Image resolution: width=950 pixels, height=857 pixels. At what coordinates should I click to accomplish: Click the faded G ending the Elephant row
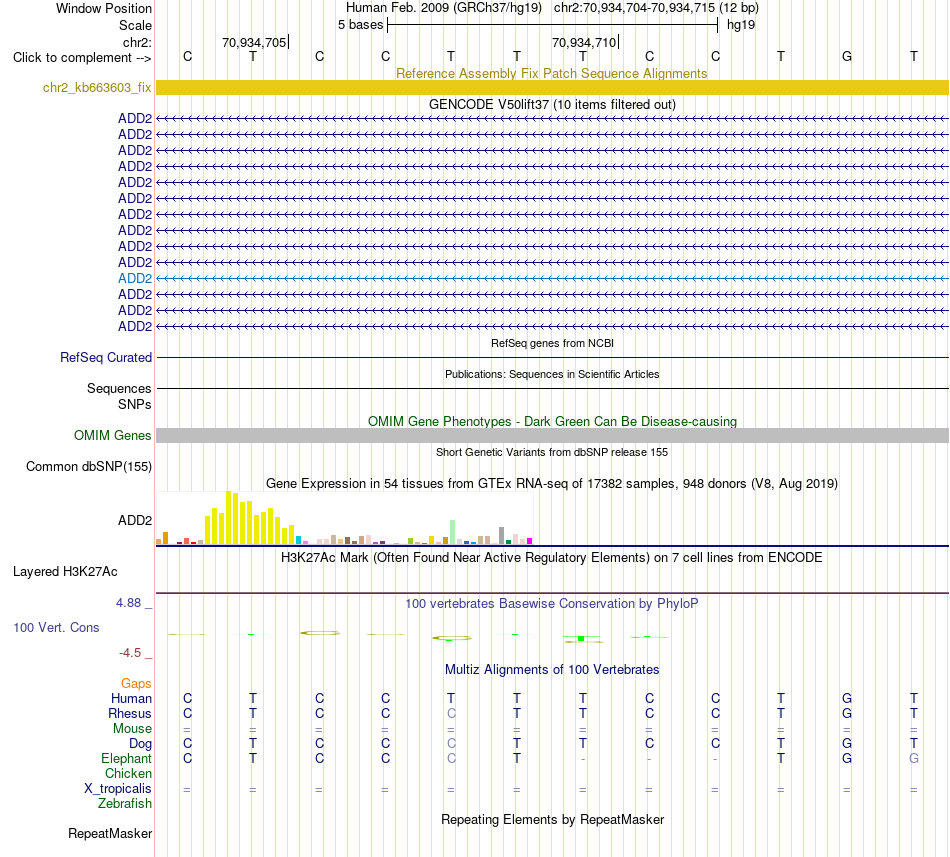click(914, 758)
